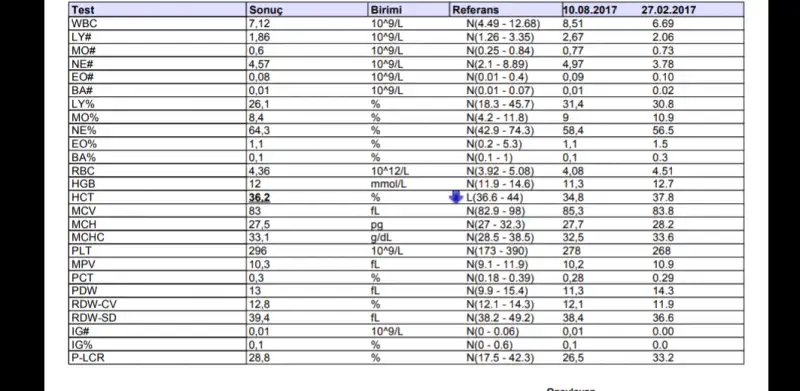Click the MCV reference range N(82.9 - 98)

pyautogui.click(x=495, y=211)
